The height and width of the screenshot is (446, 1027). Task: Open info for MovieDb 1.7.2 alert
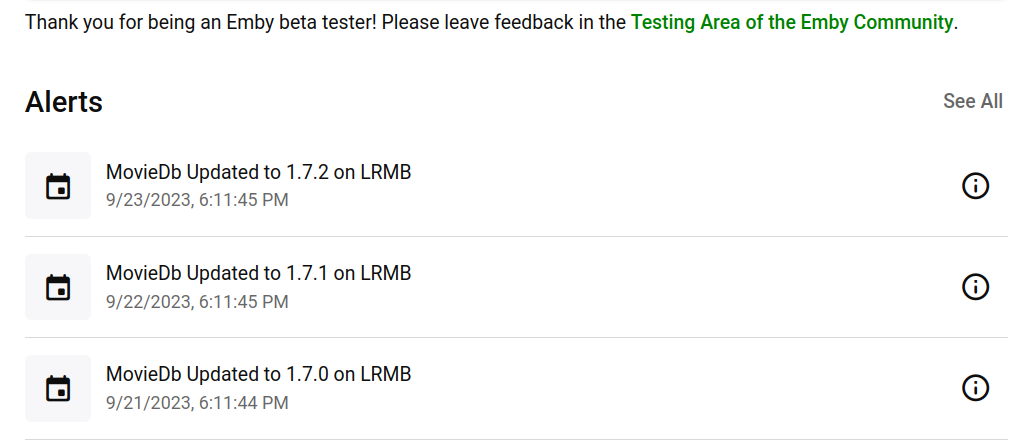tap(975, 186)
